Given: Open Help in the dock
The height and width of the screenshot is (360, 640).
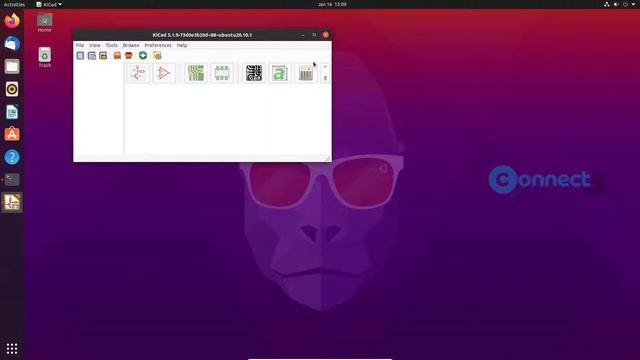Looking at the screenshot, I should [12, 157].
